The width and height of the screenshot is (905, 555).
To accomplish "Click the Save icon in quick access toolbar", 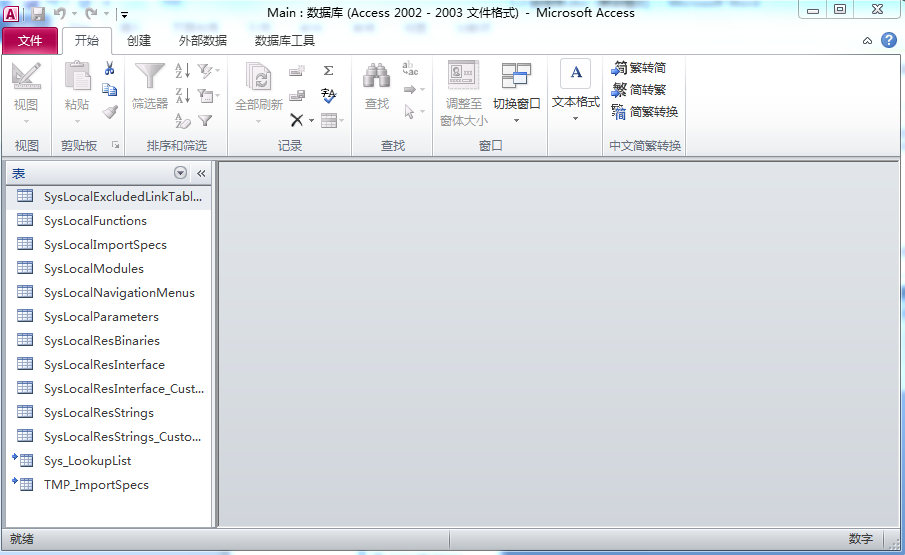I will [38, 13].
